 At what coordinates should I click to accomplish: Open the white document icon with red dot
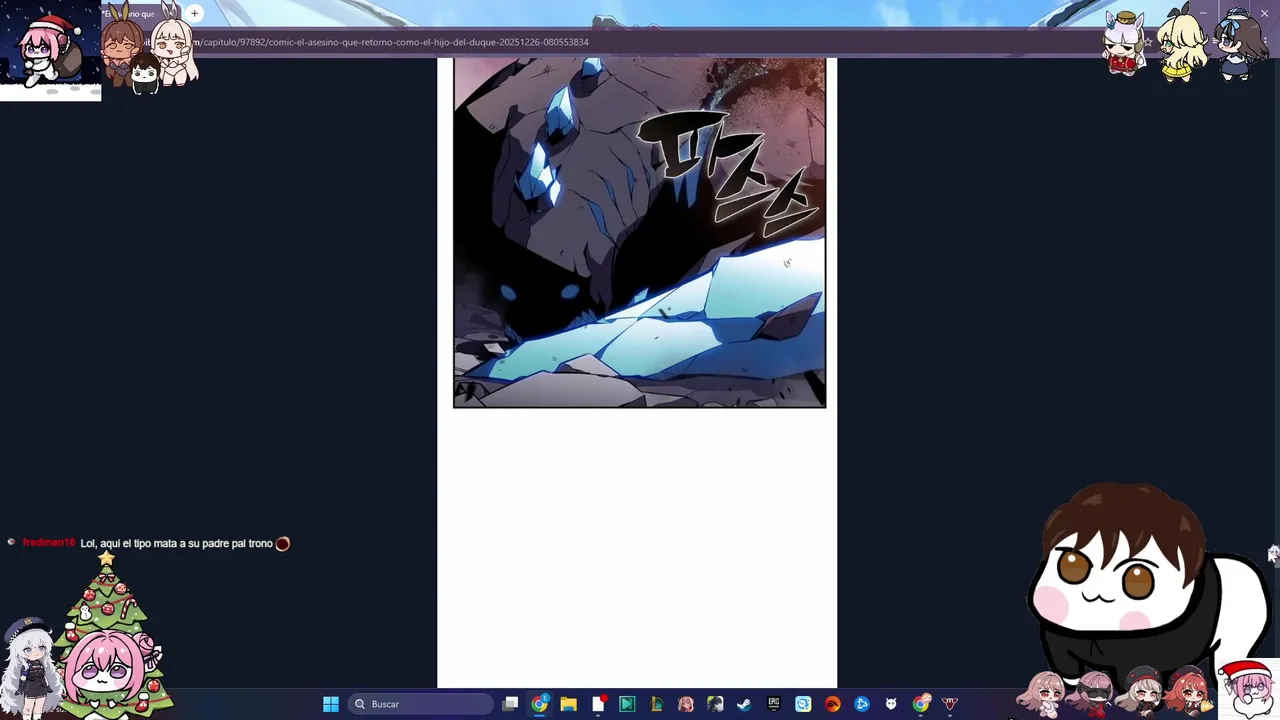(x=598, y=704)
